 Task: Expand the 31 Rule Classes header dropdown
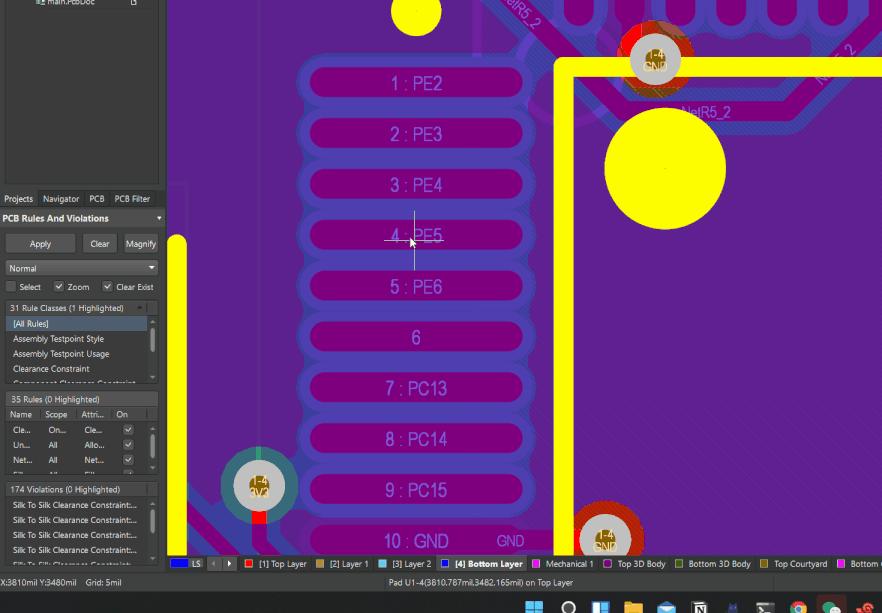[x=140, y=308]
